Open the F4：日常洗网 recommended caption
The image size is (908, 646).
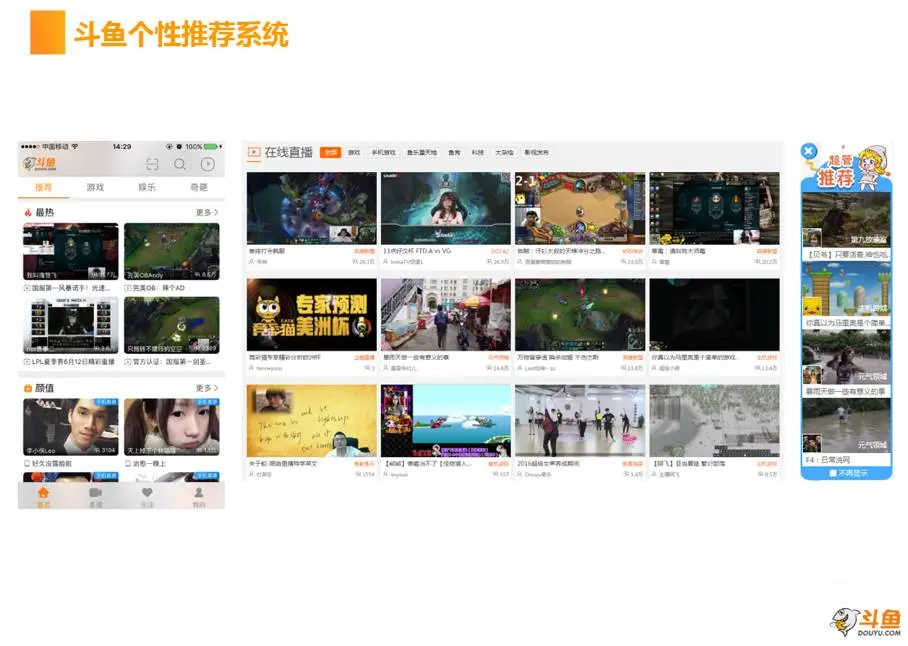[828, 460]
